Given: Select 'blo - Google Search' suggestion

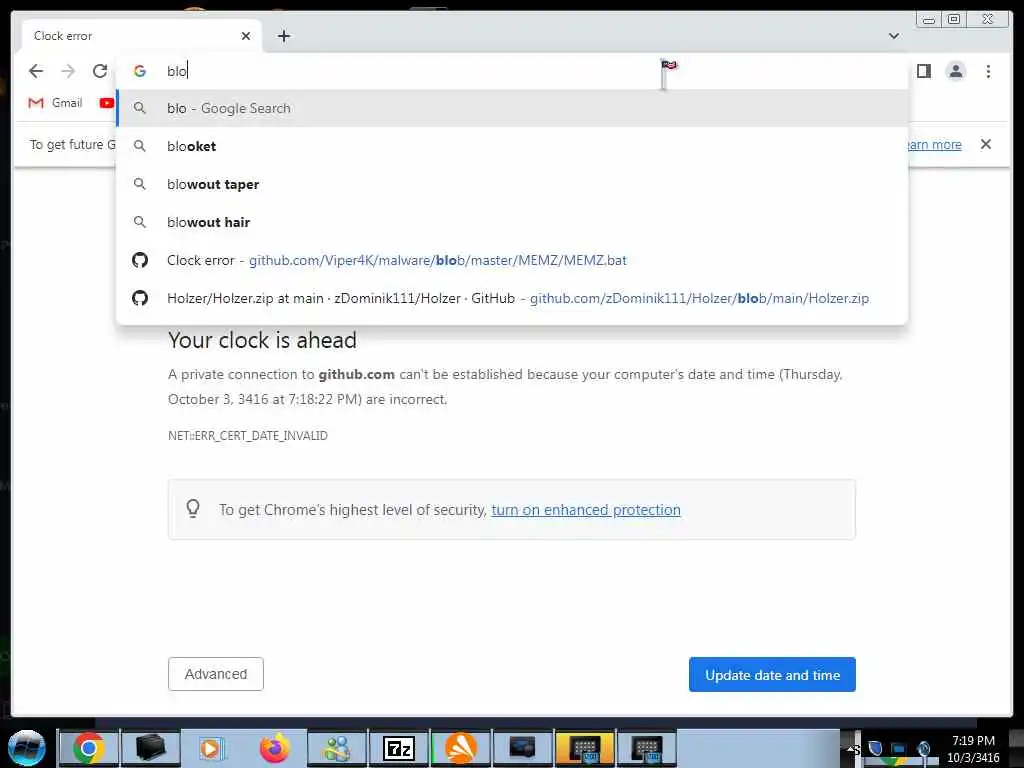Looking at the screenshot, I should (512, 108).
